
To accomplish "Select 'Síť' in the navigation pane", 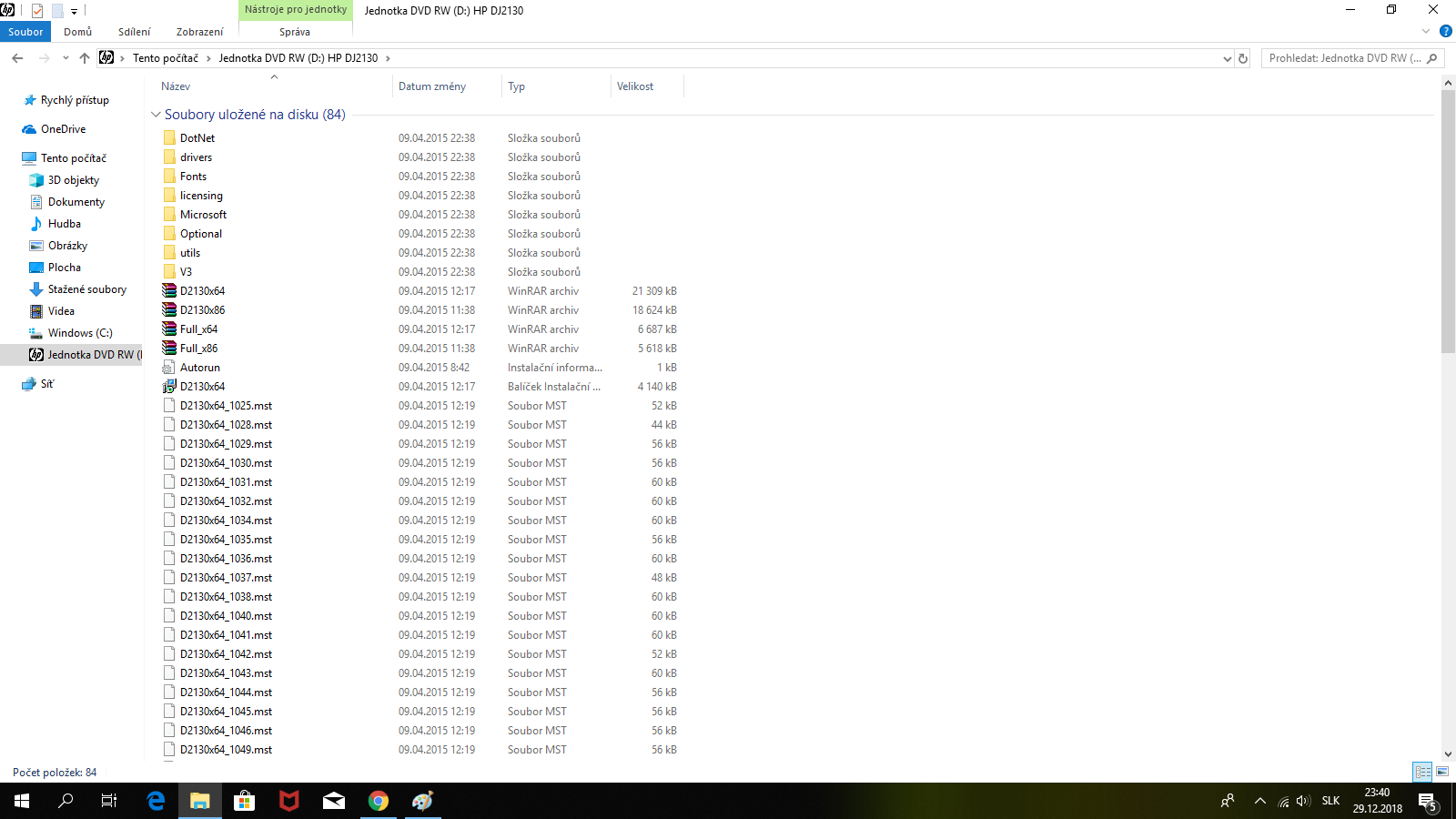I will (47, 384).
